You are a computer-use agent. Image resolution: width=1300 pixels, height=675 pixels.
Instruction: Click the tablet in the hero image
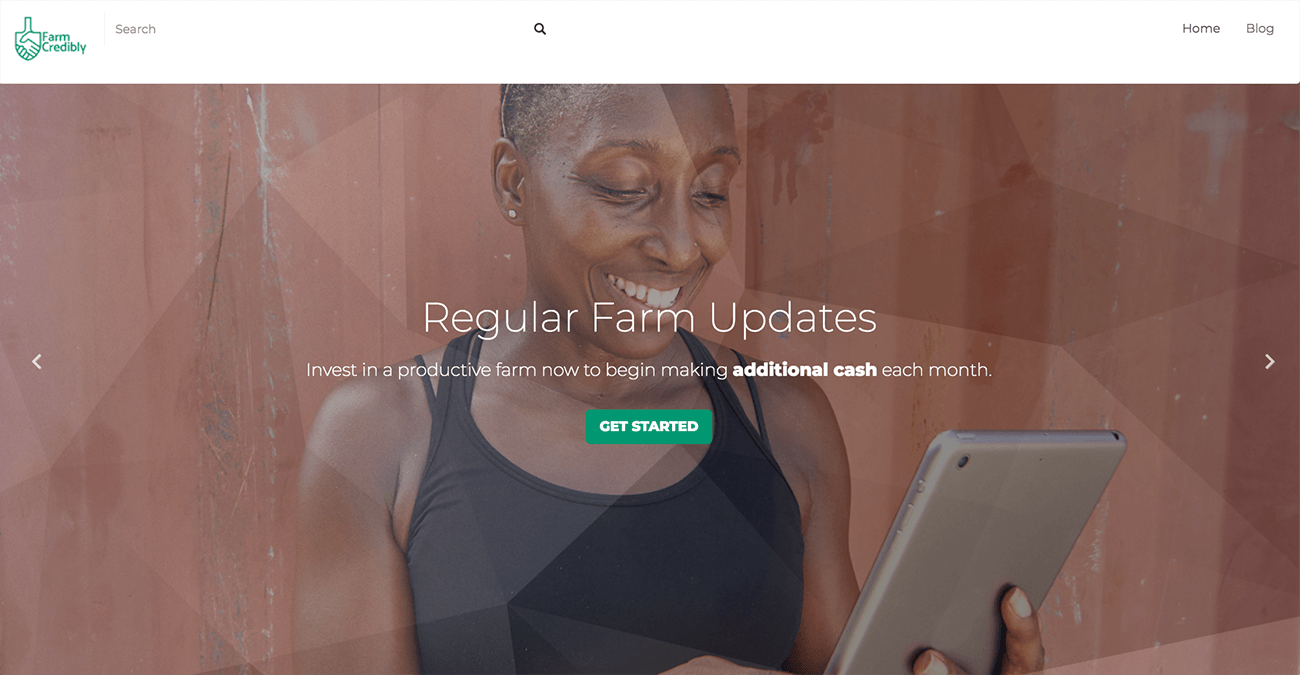coord(975,550)
